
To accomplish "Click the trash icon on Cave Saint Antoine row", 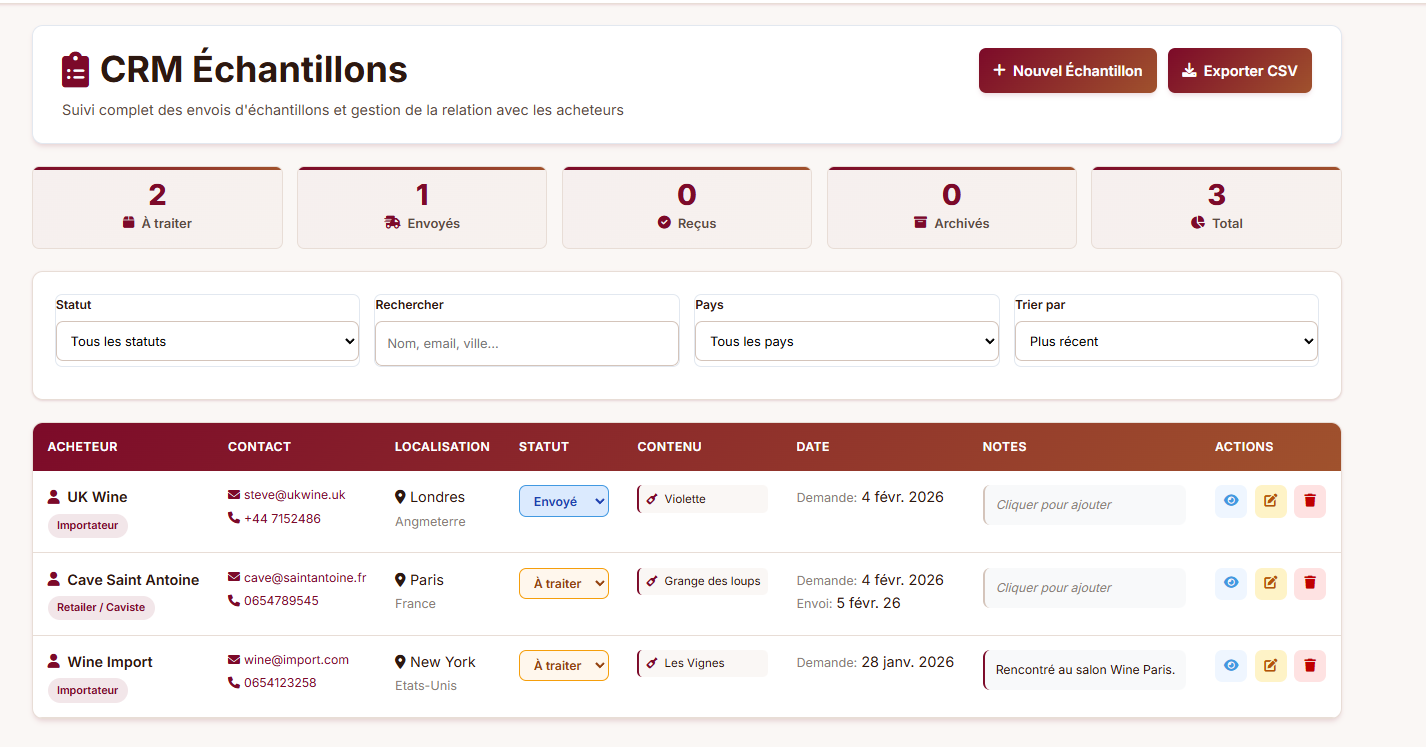I will point(1310,583).
